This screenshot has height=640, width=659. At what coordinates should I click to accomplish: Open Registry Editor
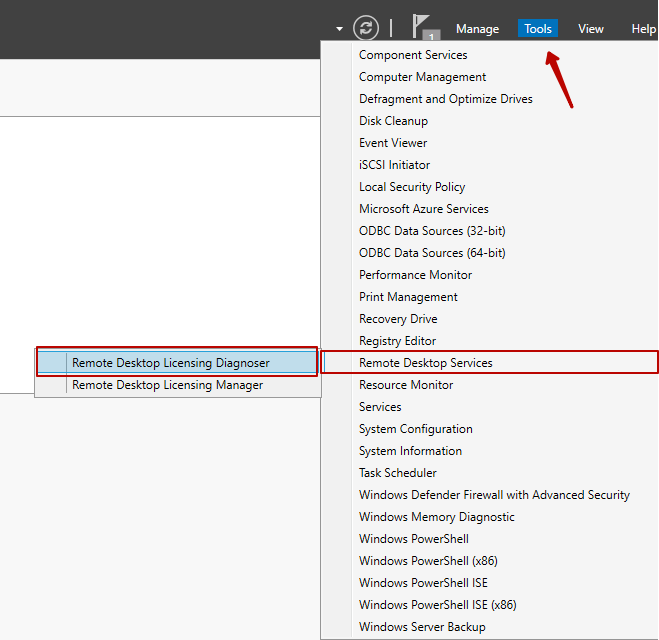click(397, 341)
